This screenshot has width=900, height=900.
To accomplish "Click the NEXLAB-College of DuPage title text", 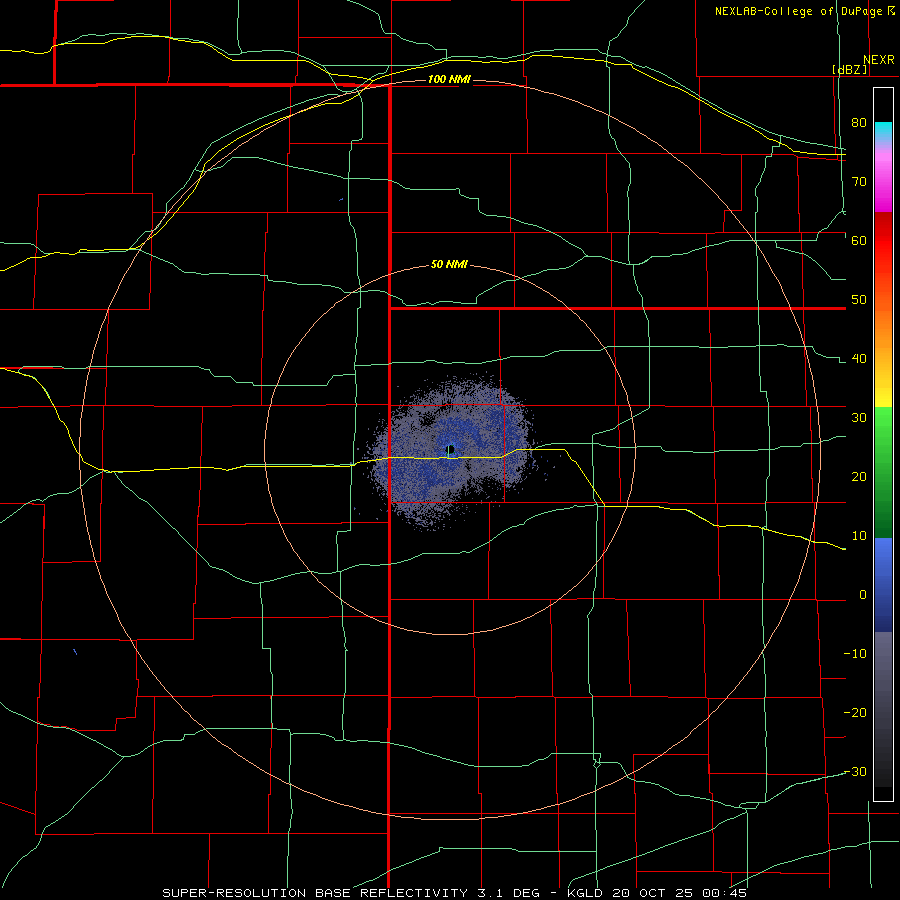I will pos(799,11).
